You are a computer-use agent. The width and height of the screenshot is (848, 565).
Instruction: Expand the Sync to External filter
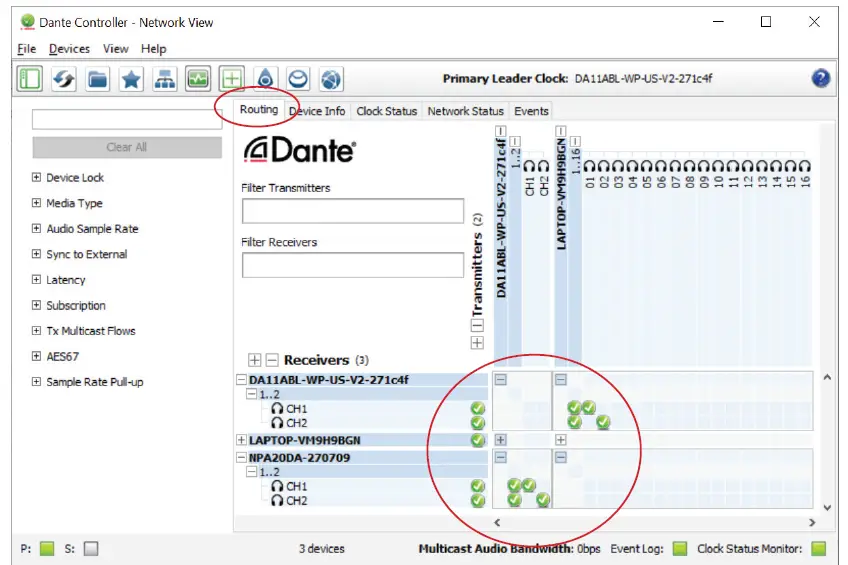pos(36,254)
